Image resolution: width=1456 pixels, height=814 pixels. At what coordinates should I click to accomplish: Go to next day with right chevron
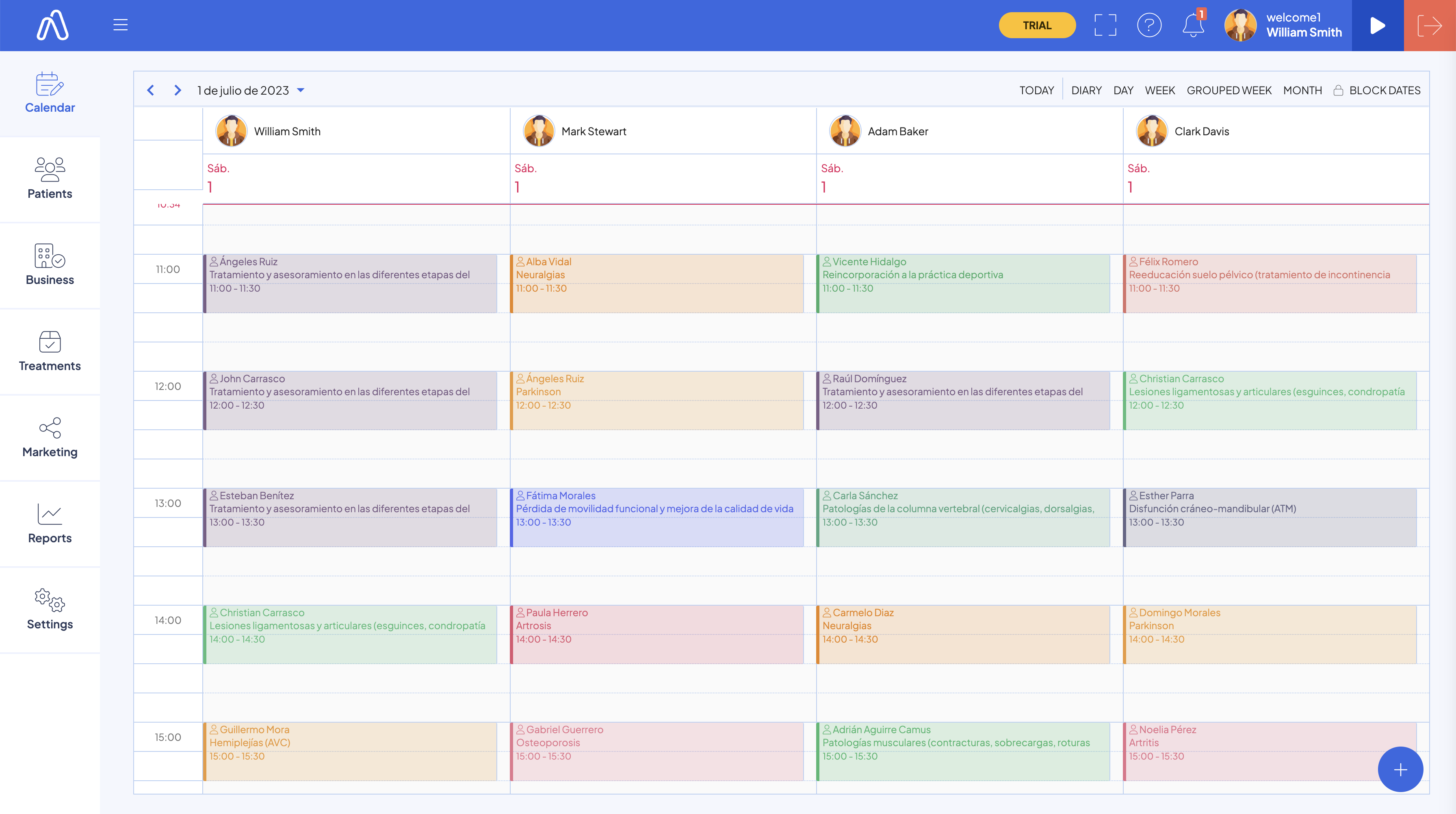point(178,91)
